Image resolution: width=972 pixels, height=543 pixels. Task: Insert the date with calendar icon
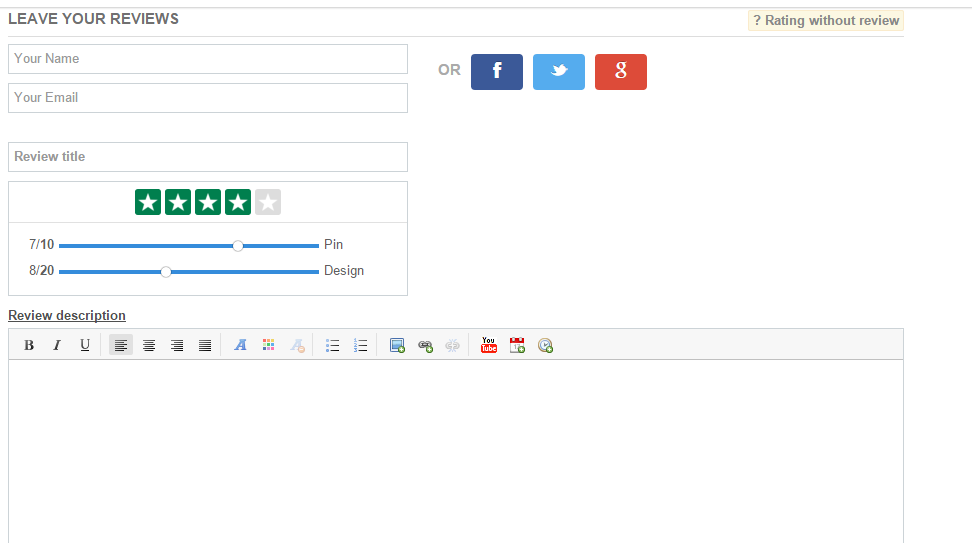pyautogui.click(x=517, y=345)
